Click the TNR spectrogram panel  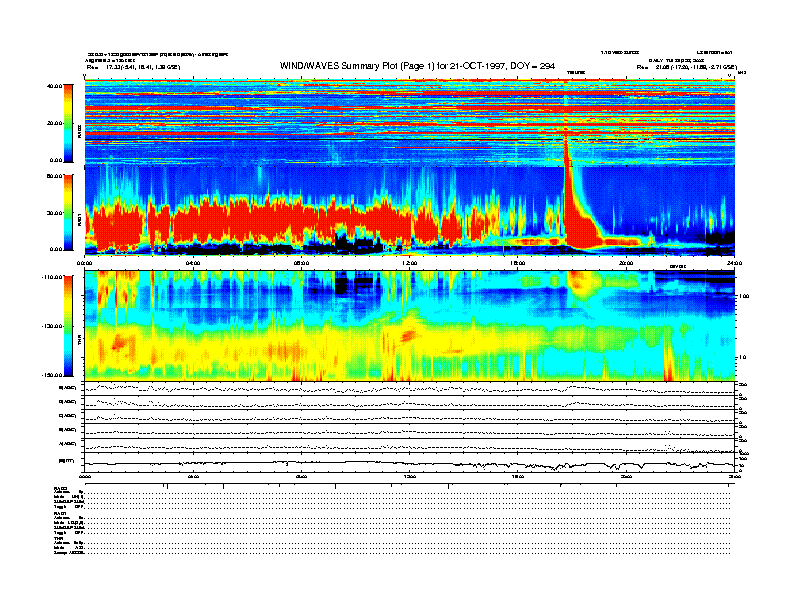(x=410, y=326)
